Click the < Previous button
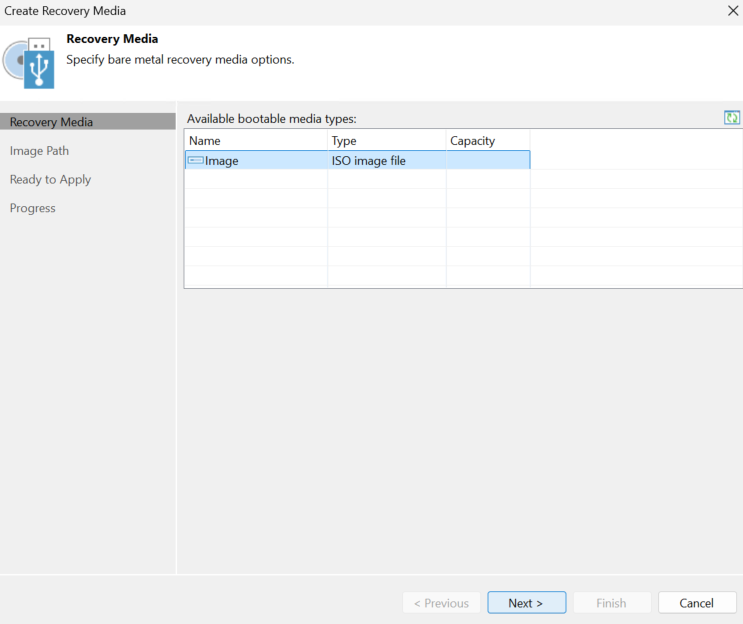Viewport: 743px width, 624px height. (441, 603)
